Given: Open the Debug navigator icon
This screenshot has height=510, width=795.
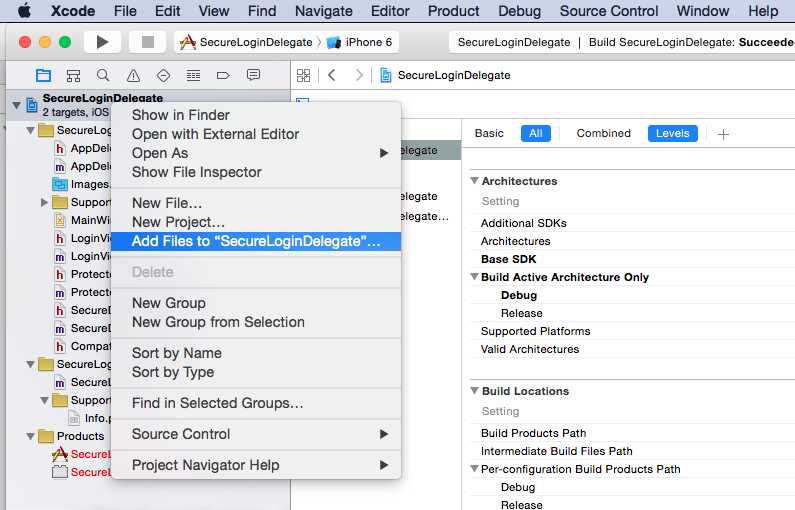Looking at the screenshot, I should pyautogui.click(x=193, y=76).
